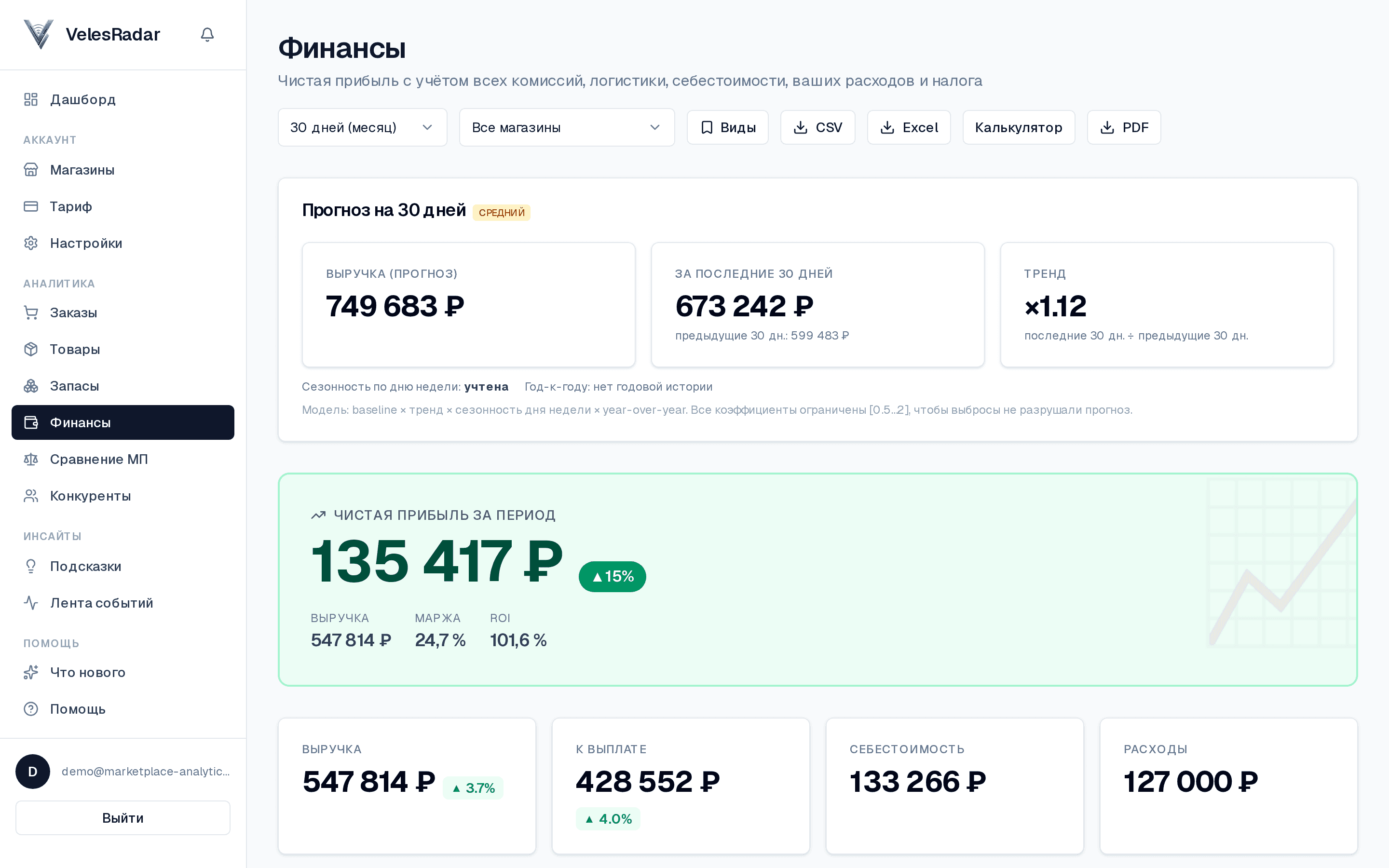Click trend value ×1.12
This screenshot has height=868, width=1389.
click(x=1055, y=306)
